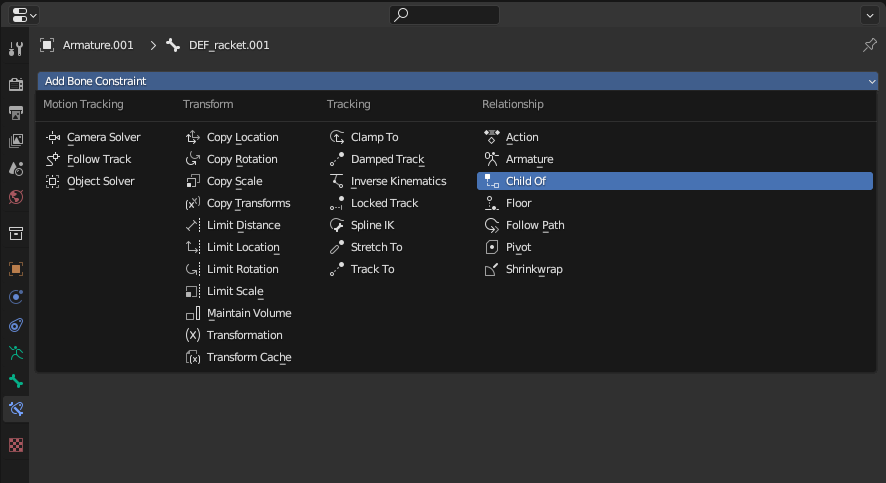Choose the Child Of constraint
The width and height of the screenshot is (886, 483).
coord(525,181)
